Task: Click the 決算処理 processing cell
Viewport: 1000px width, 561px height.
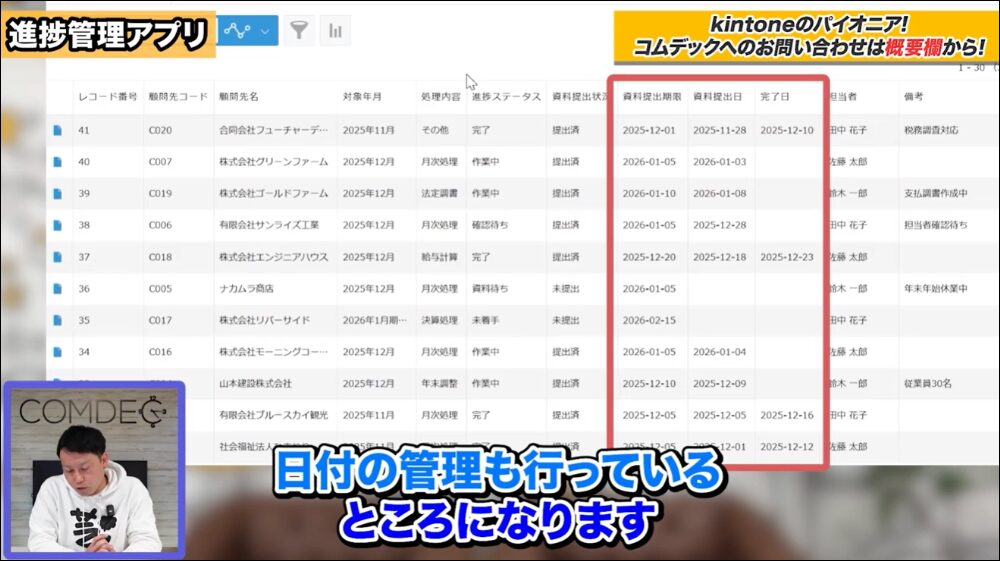Action: 439,320
